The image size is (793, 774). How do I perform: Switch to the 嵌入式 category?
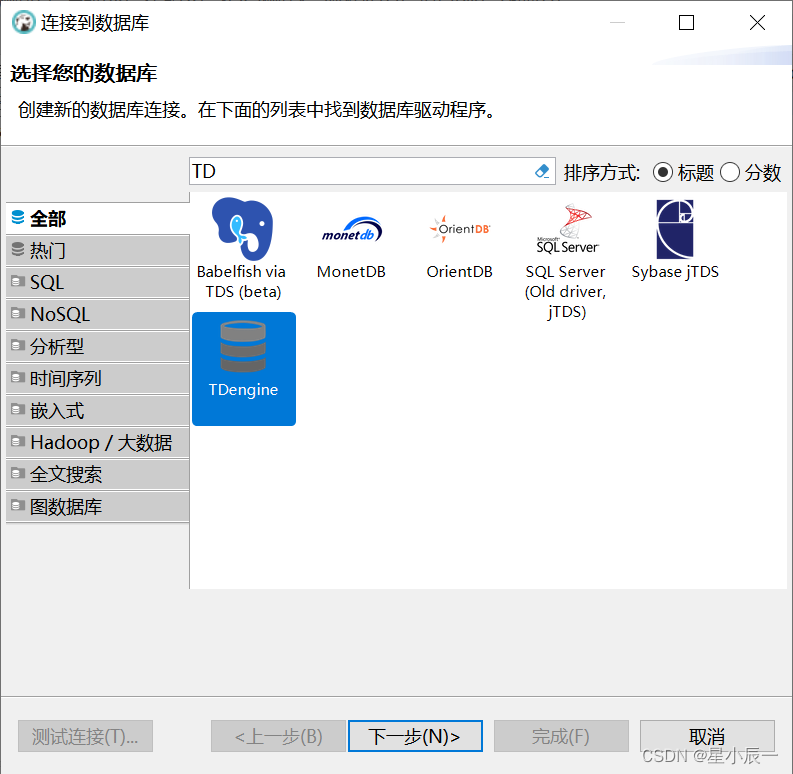(98, 410)
